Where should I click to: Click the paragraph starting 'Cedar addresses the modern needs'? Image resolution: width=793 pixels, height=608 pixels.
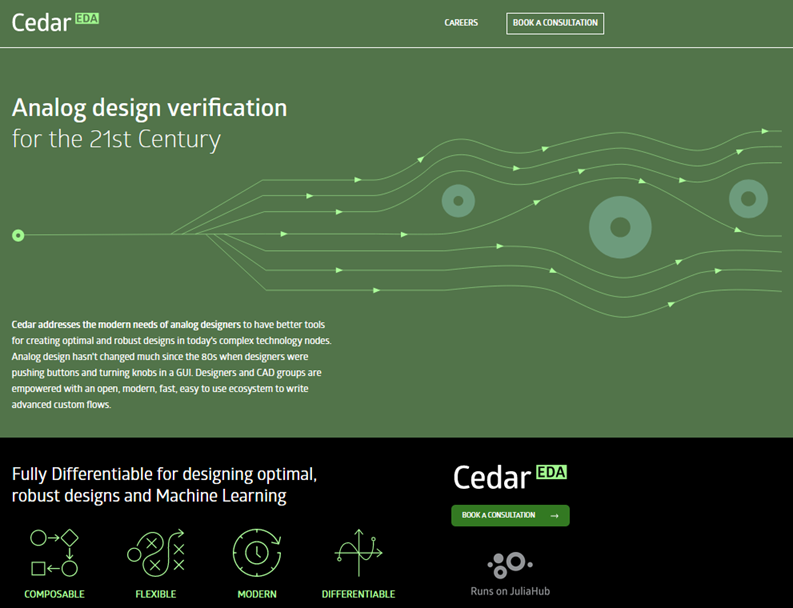point(171,364)
